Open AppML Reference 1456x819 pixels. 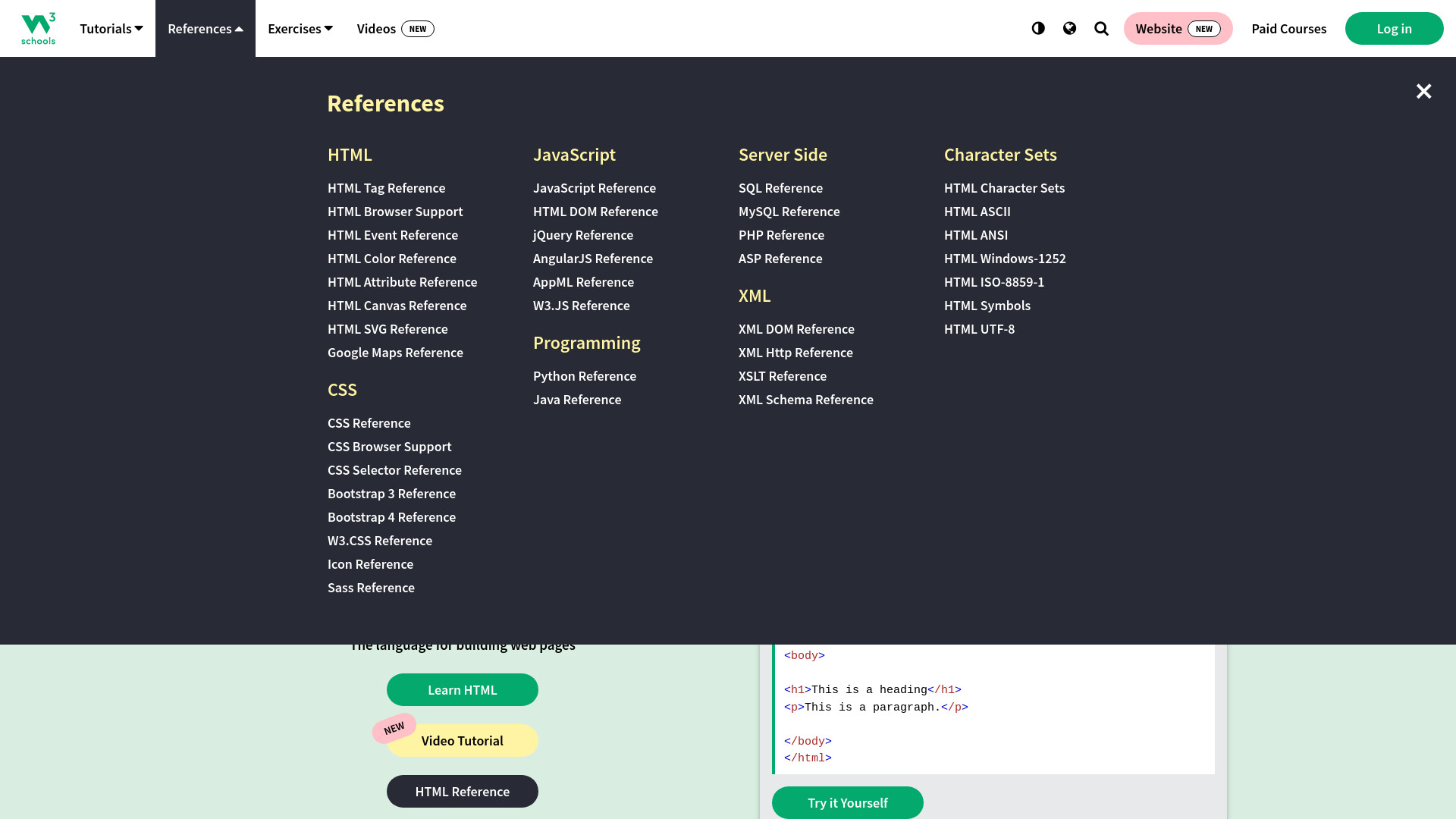pyautogui.click(x=583, y=282)
